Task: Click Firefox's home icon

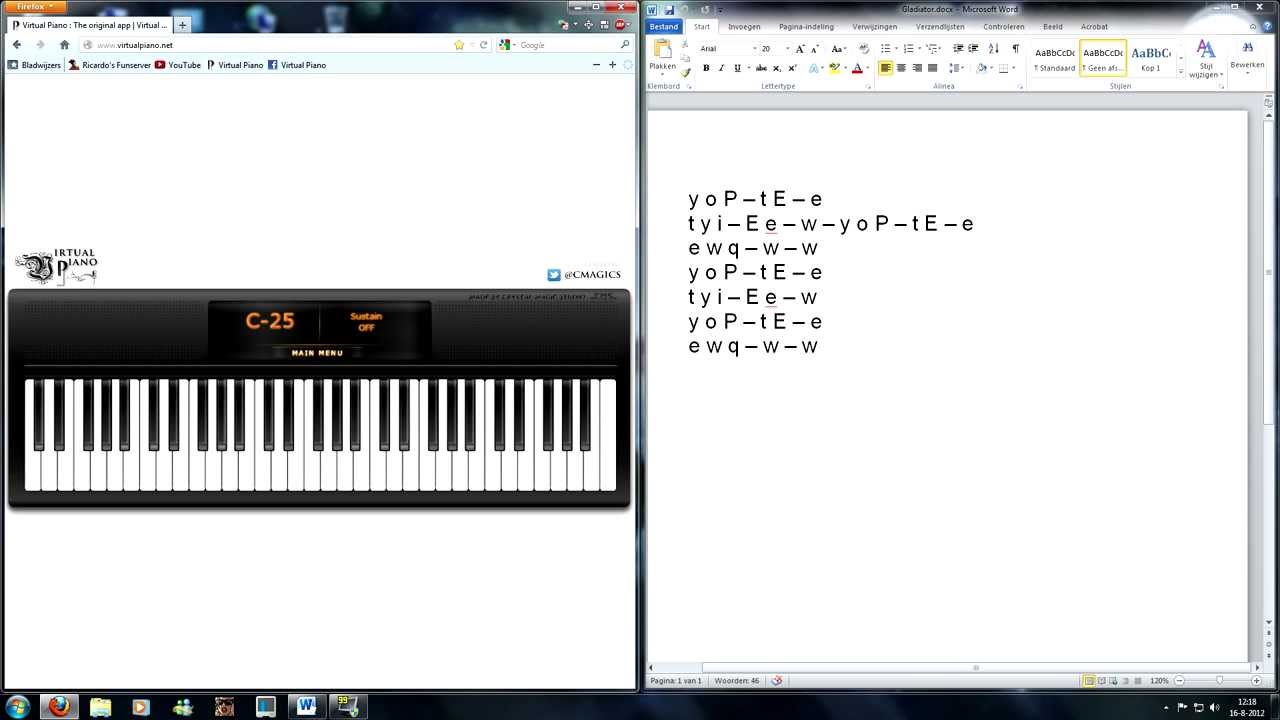Action: pyautogui.click(x=64, y=45)
